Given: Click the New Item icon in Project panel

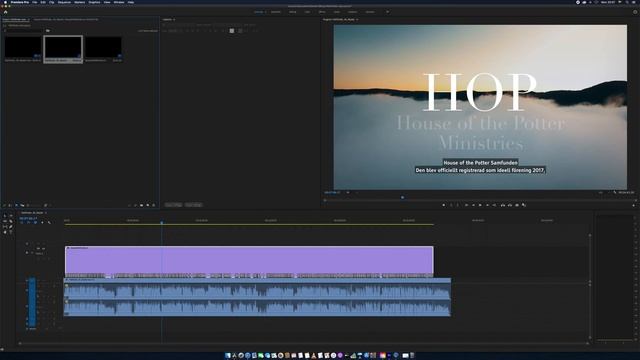Looking at the screenshot, I should (x=148, y=205).
